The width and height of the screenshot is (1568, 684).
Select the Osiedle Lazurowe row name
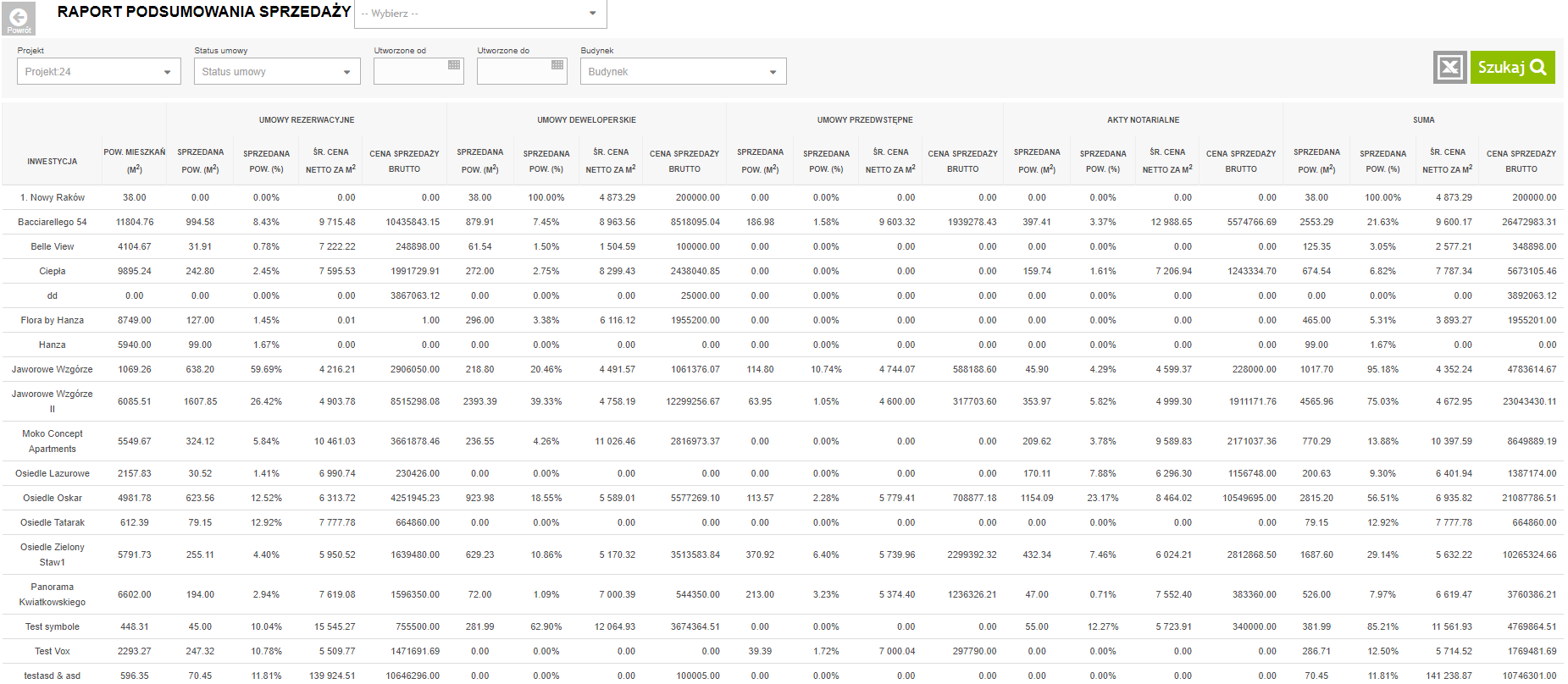(x=53, y=473)
